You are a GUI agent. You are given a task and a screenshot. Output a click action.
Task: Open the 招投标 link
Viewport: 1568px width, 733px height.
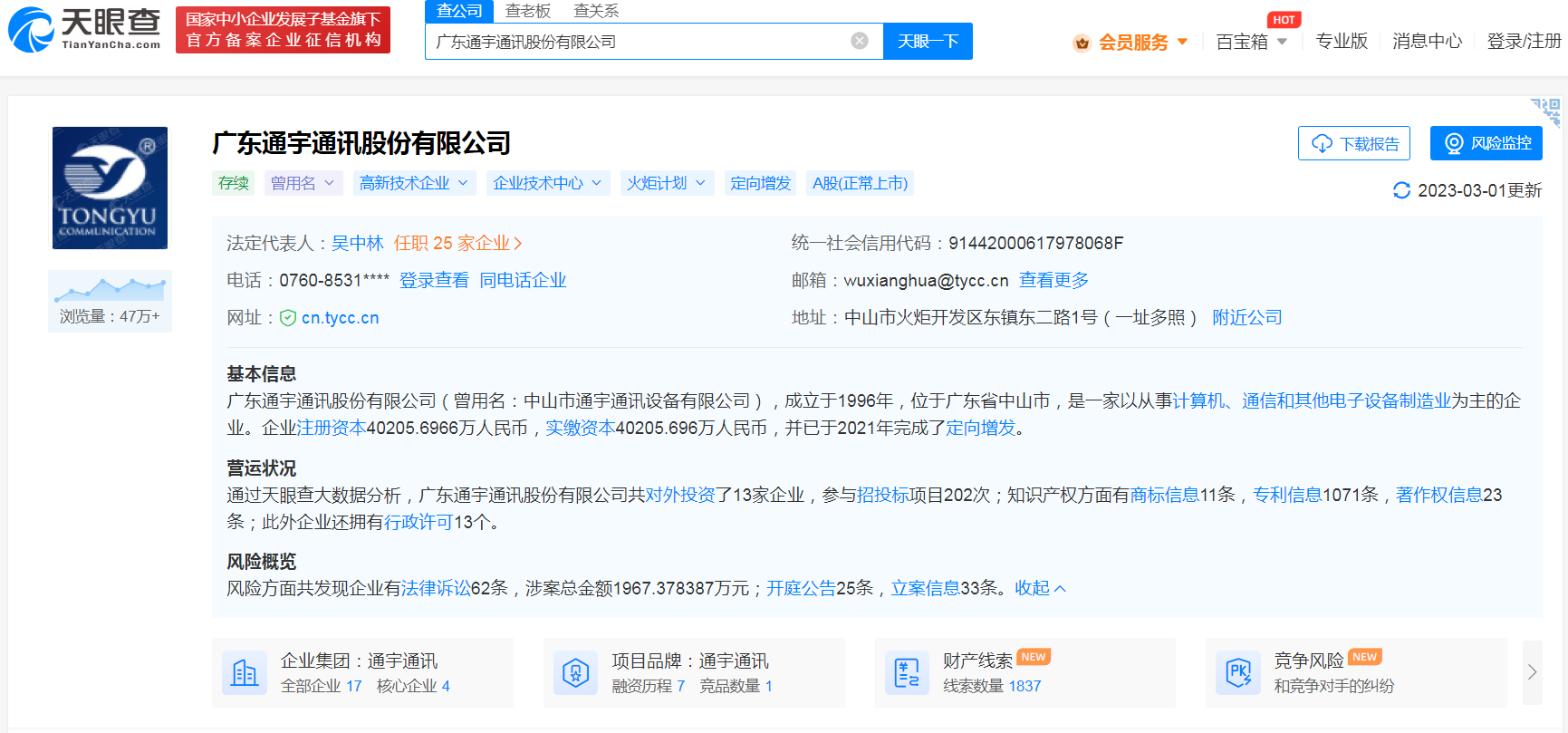tap(883, 495)
